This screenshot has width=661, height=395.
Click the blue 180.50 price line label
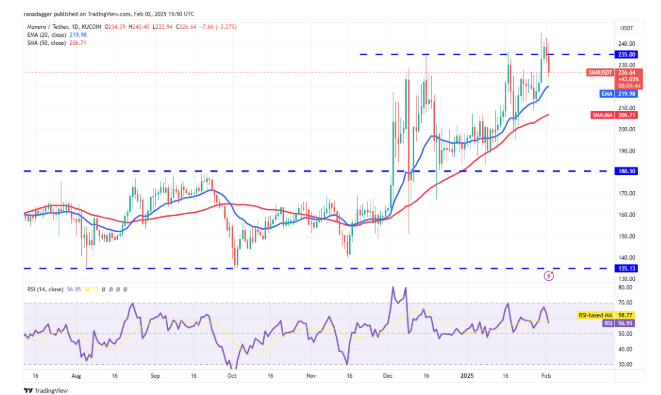627,171
